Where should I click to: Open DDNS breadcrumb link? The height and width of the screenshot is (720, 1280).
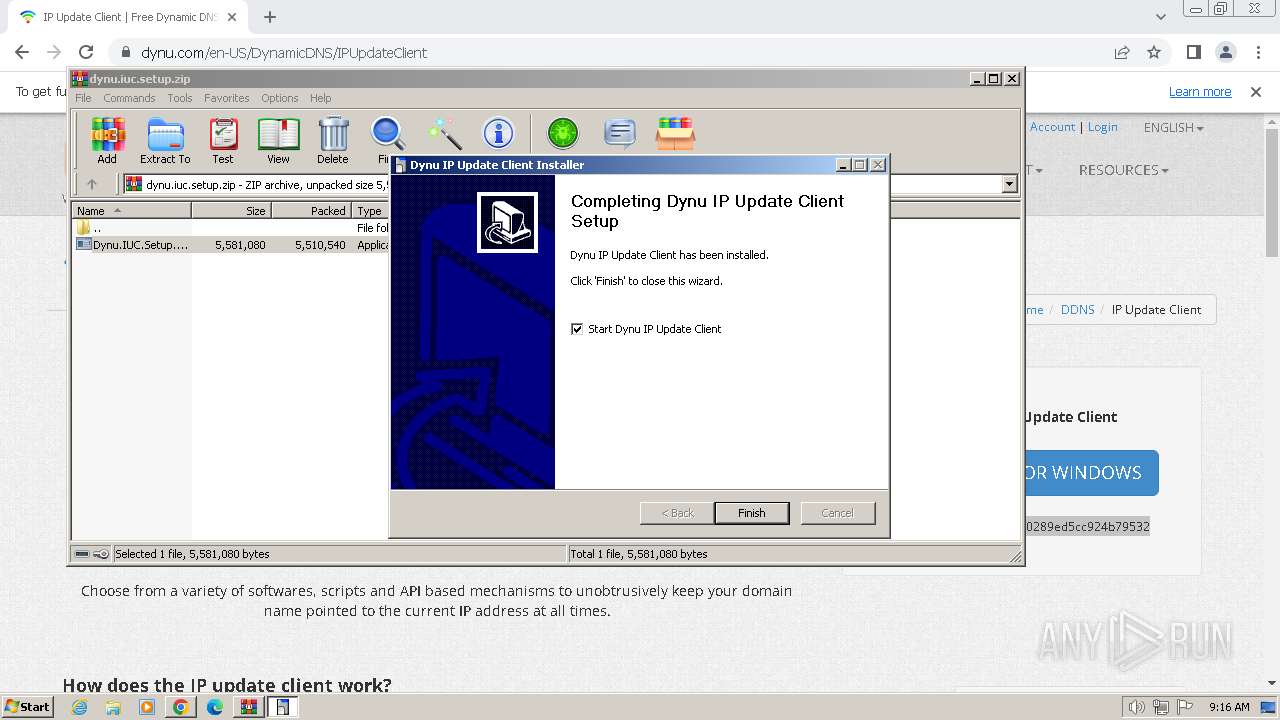[x=1078, y=309]
